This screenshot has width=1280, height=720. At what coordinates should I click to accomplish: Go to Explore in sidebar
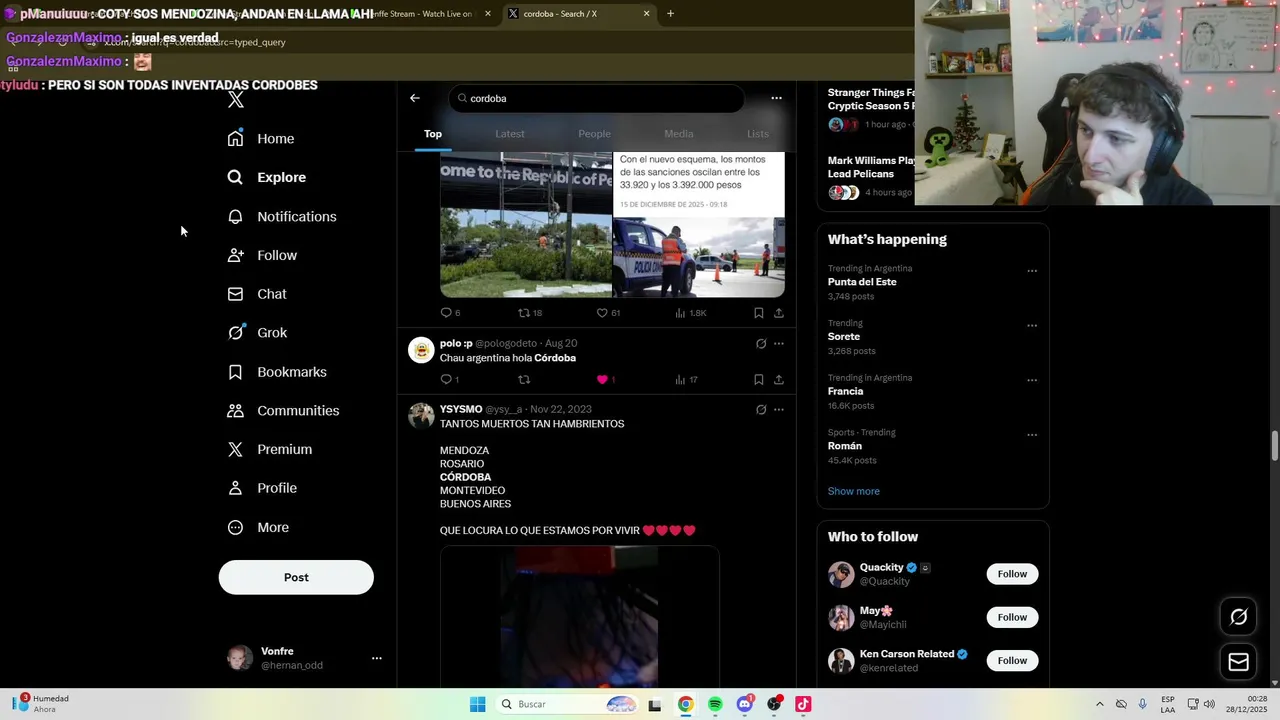tap(268, 177)
